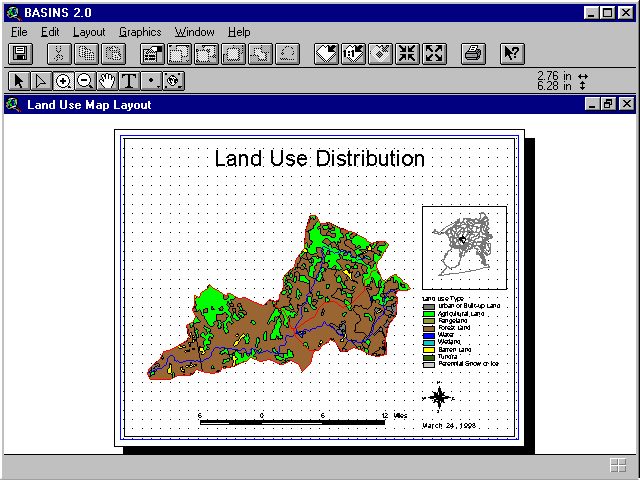Select the hand Pan tool
The image size is (640, 480).
click(x=107, y=81)
